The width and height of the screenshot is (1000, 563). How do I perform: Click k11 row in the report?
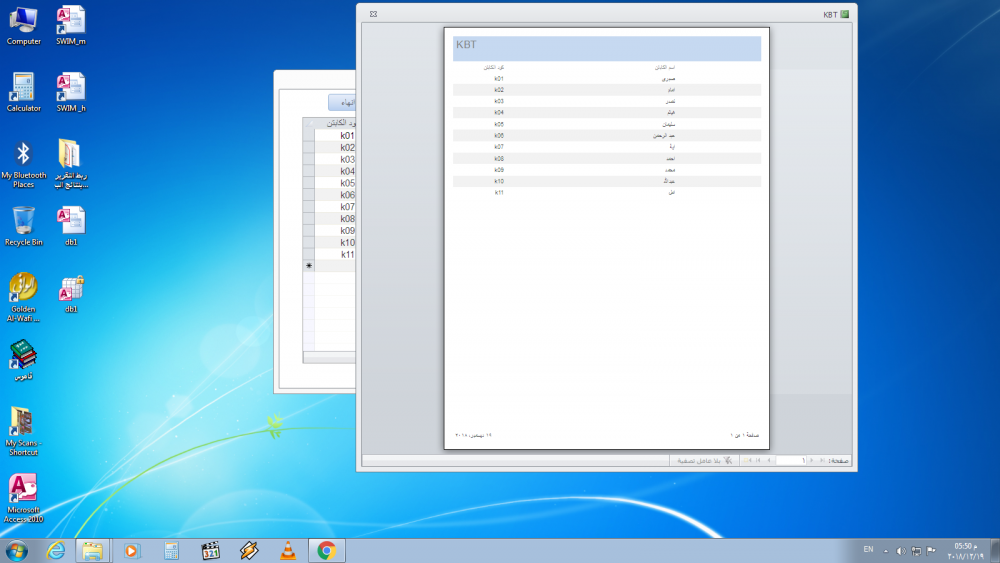pyautogui.click(x=607, y=192)
